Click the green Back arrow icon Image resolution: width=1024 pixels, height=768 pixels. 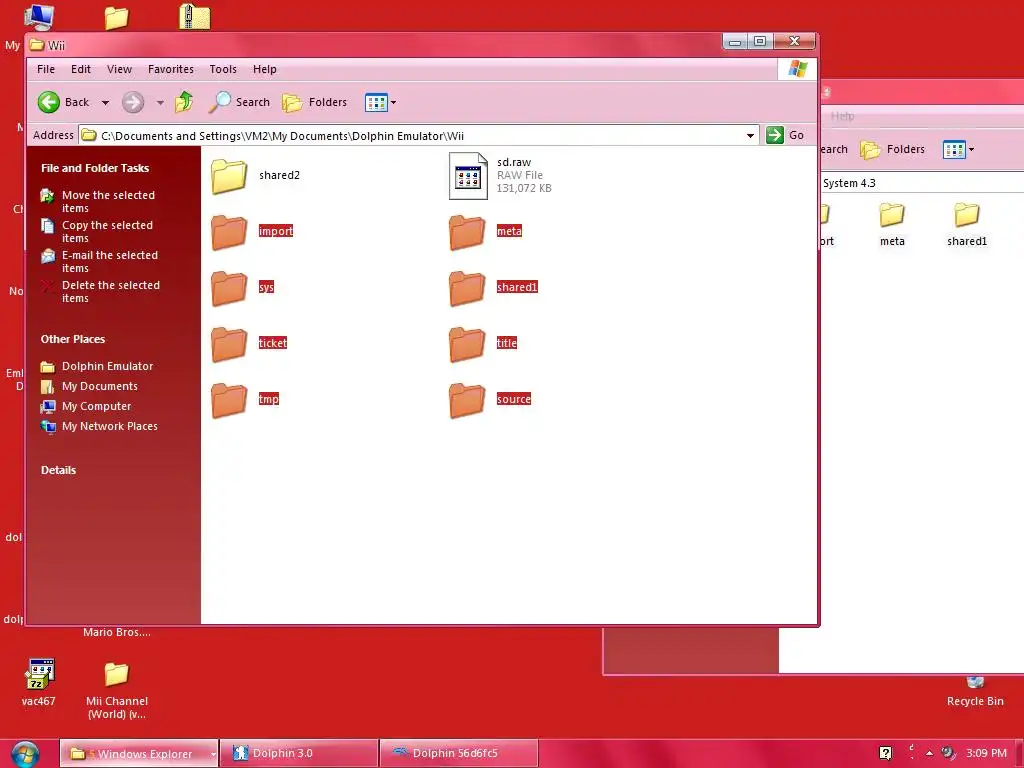[x=49, y=102]
